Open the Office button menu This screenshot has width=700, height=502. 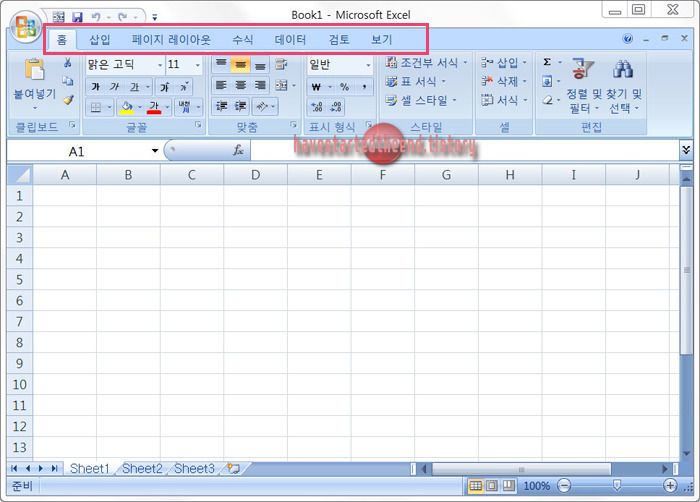pyautogui.click(x=25, y=27)
